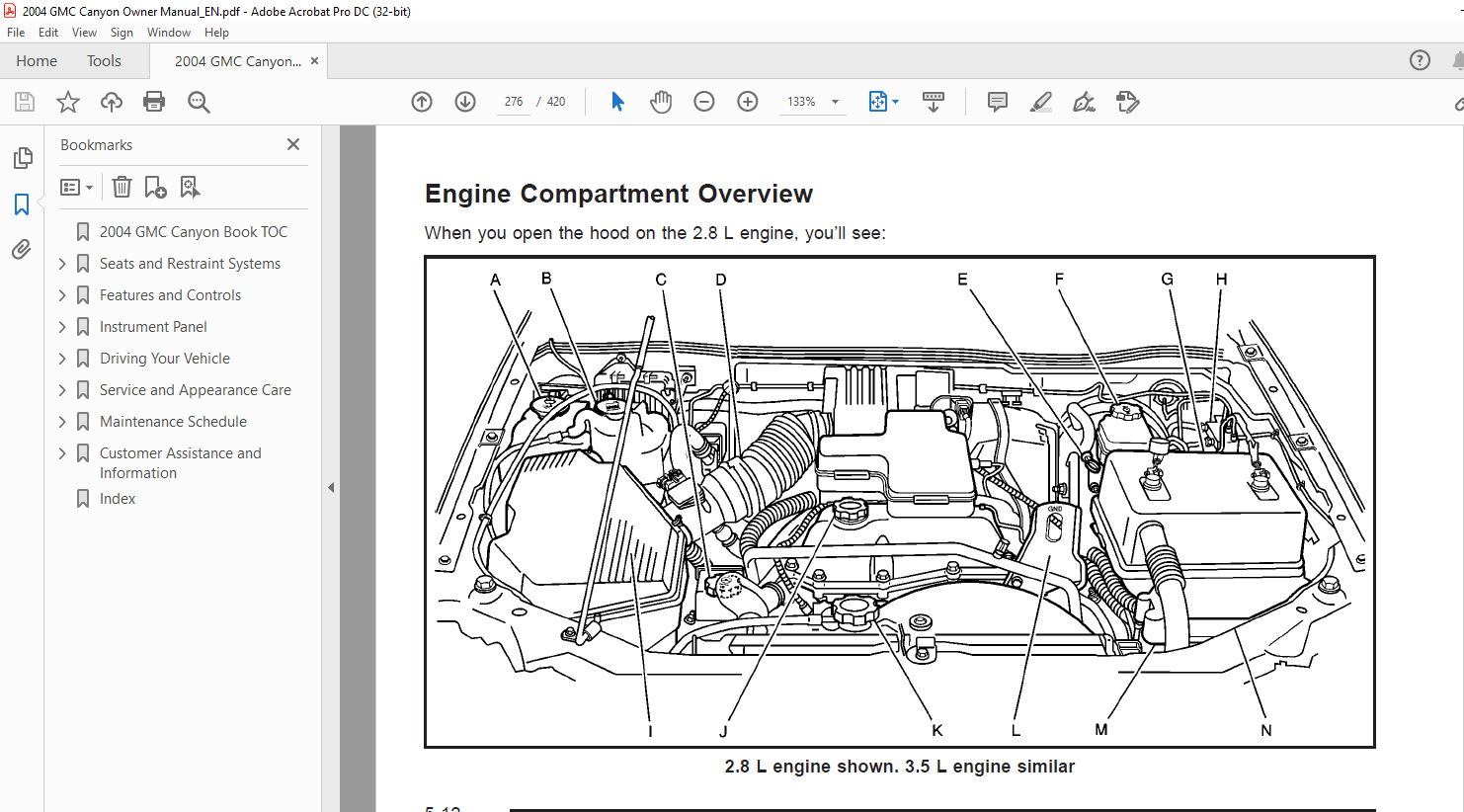Close the Bookmarks panel
This screenshot has width=1464, height=812.
click(x=293, y=144)
